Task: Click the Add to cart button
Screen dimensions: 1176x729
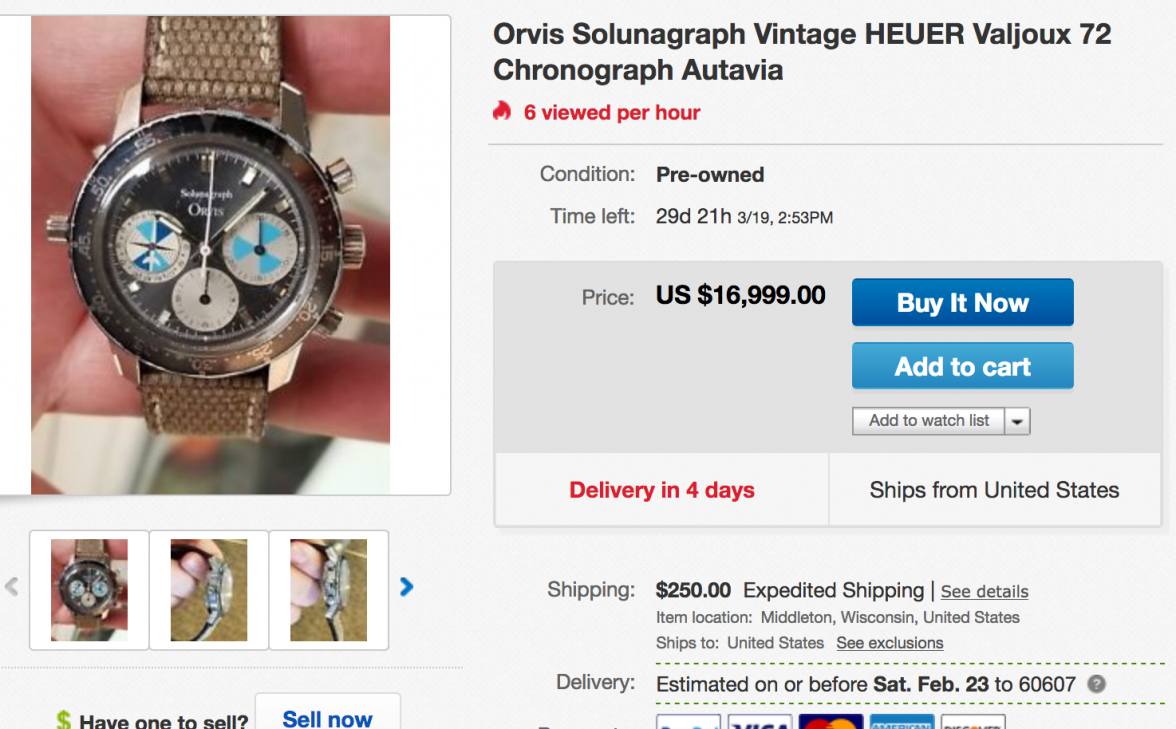Action: click(962, 366)
